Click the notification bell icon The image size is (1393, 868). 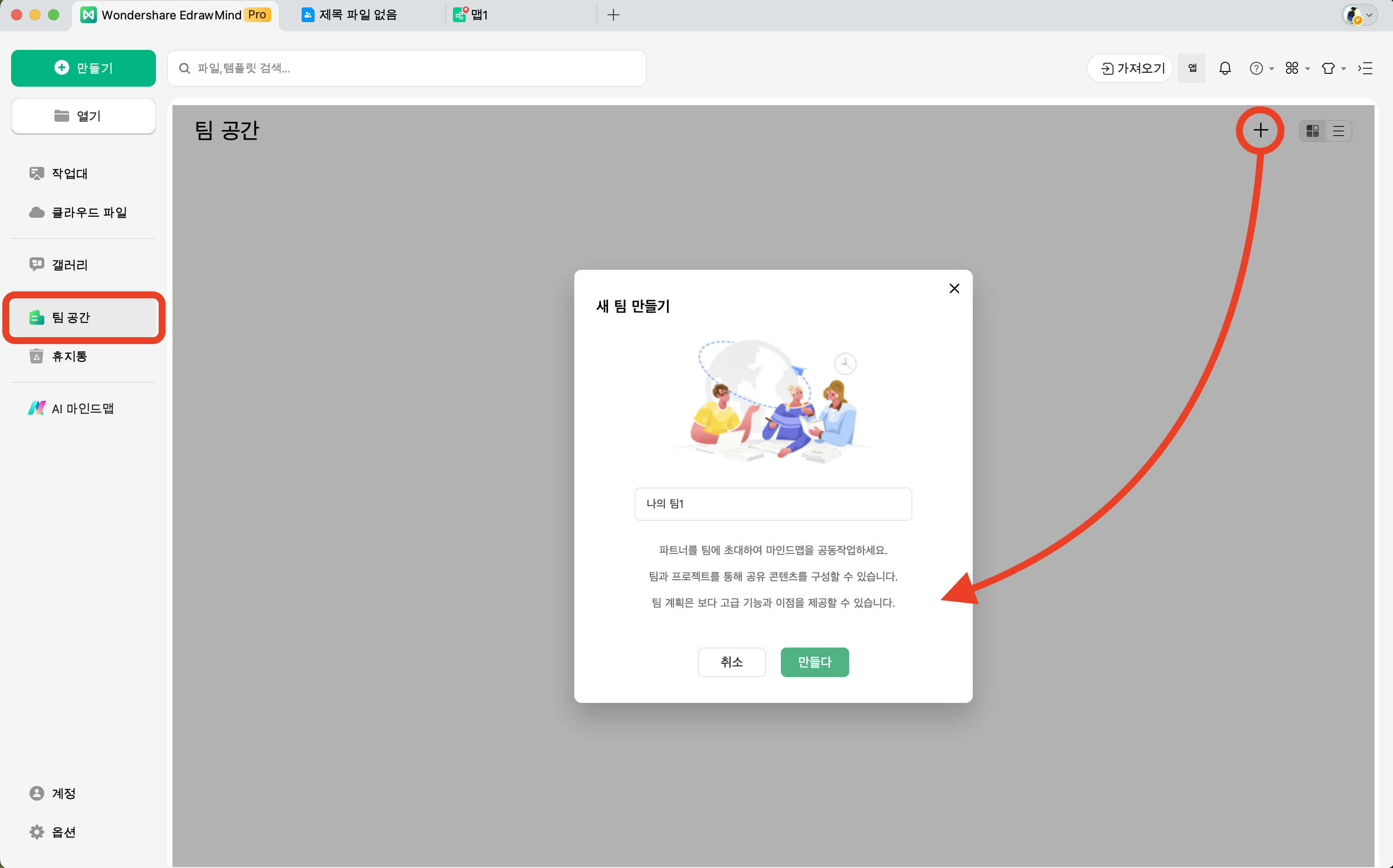coord(1225,68)
